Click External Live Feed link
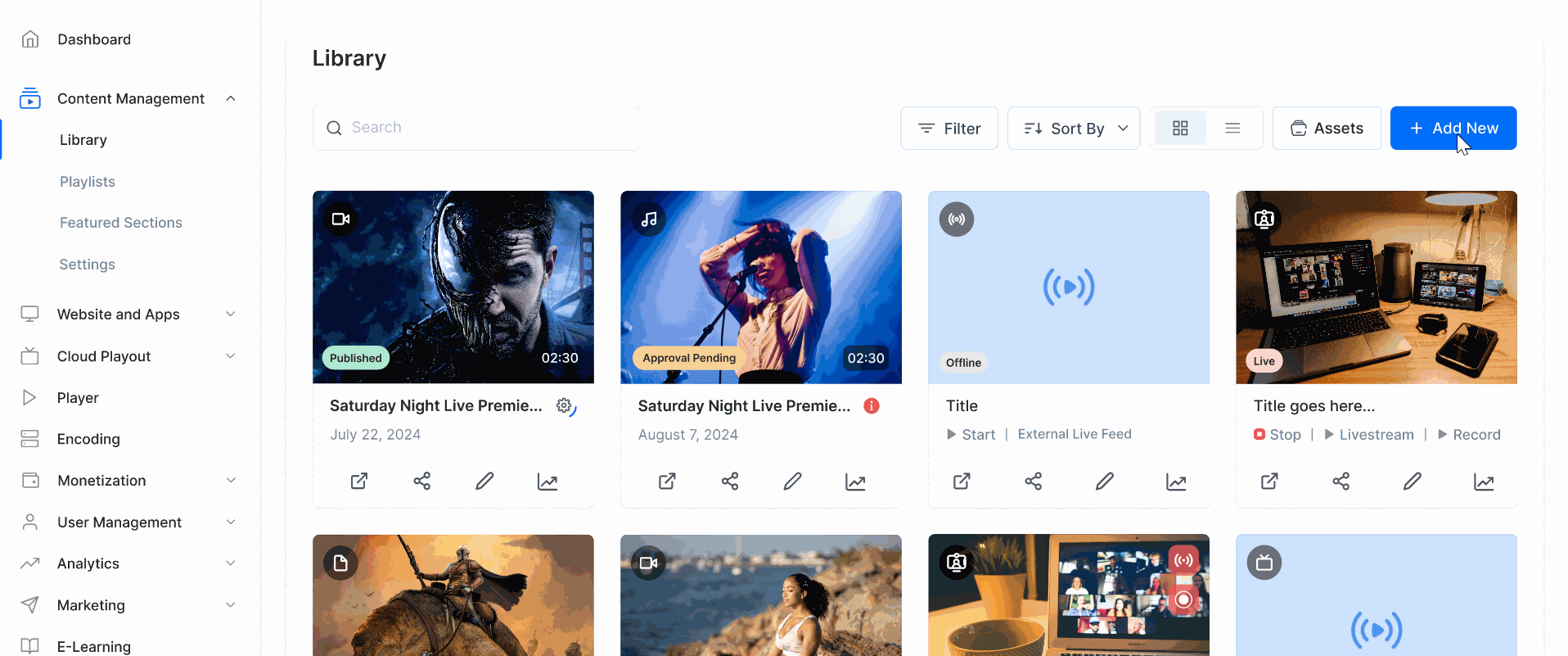The width and height of the screenshot is (1568, 656). coord(1075,434)
